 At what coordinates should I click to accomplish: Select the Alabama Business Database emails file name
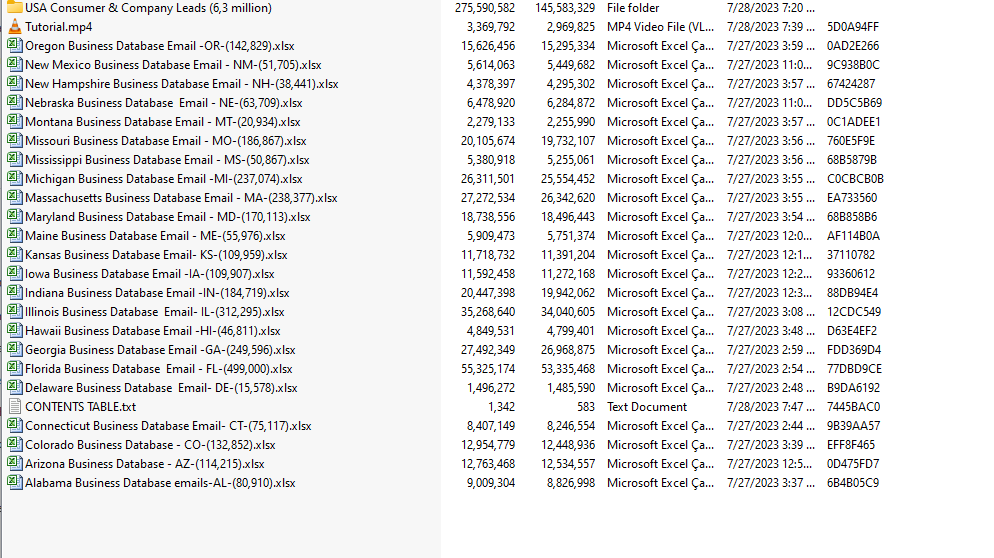[160, 483]
